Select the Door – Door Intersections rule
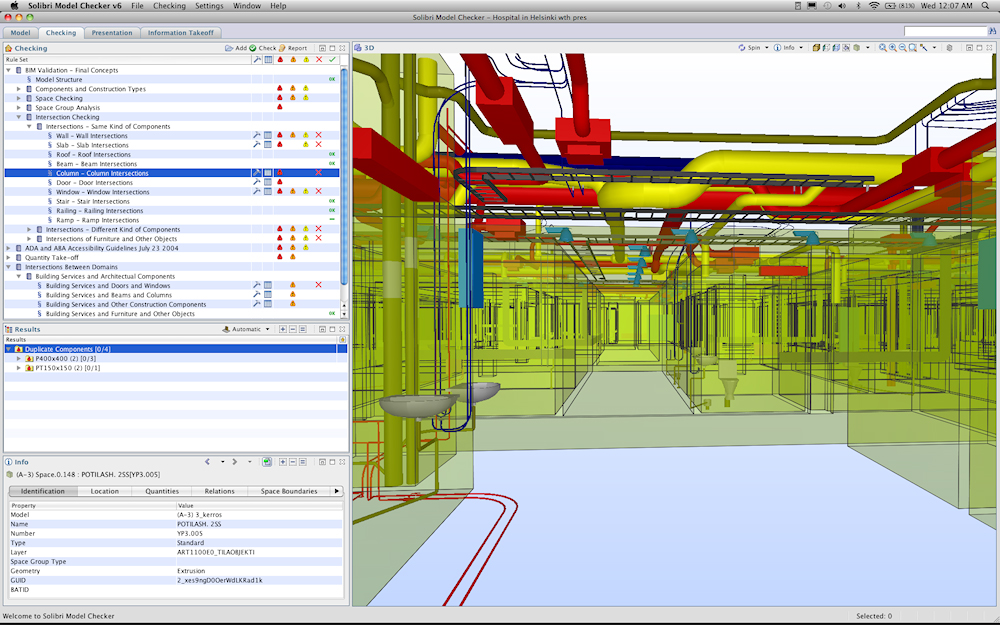 (x=94, y=183)
